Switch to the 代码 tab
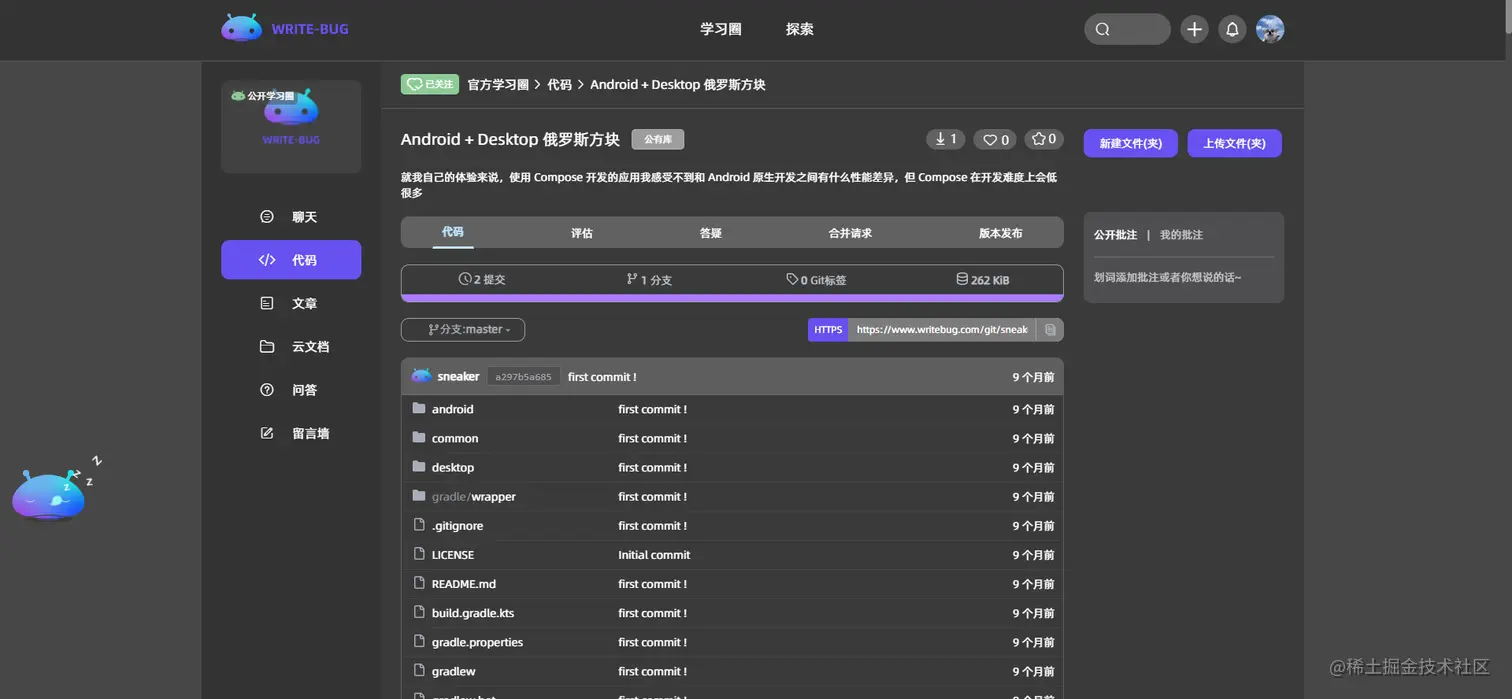The width and height of the screenshot is (1512, 699). (x=453, y=232)
